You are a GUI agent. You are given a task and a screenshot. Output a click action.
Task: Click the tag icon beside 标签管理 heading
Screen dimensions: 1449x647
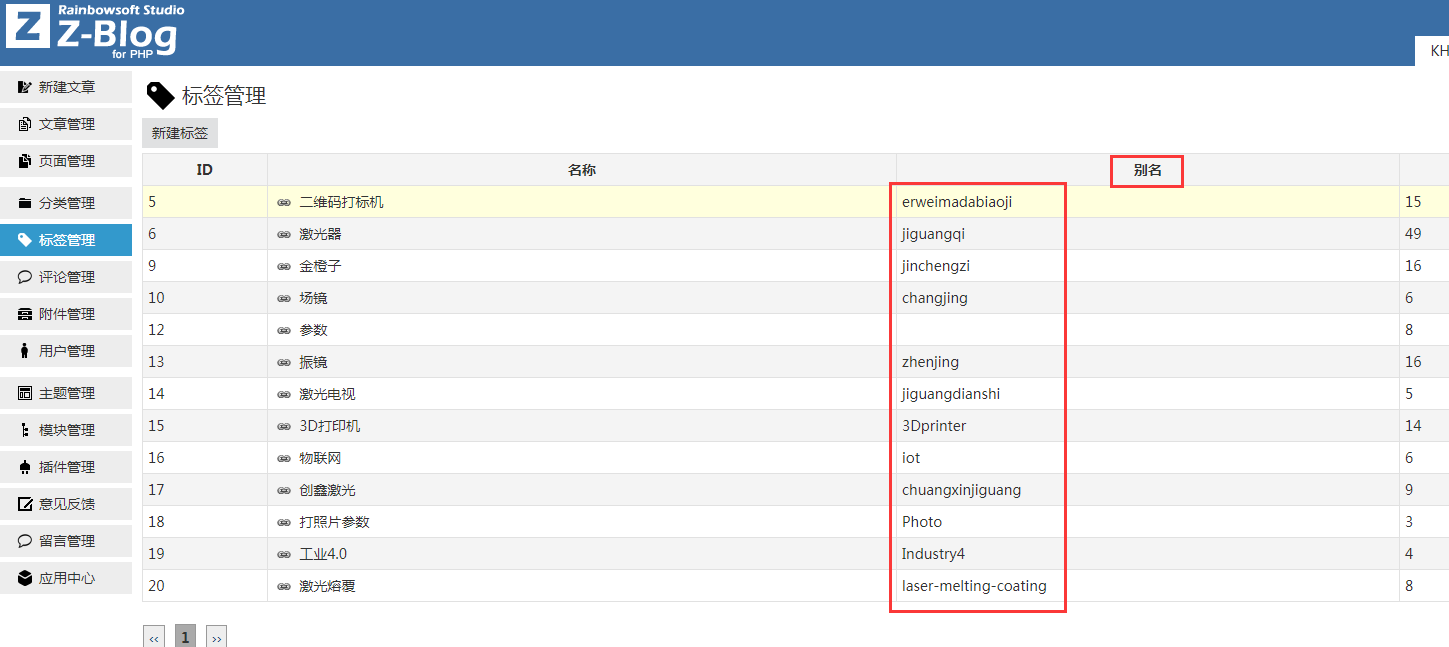pos(160,96)
